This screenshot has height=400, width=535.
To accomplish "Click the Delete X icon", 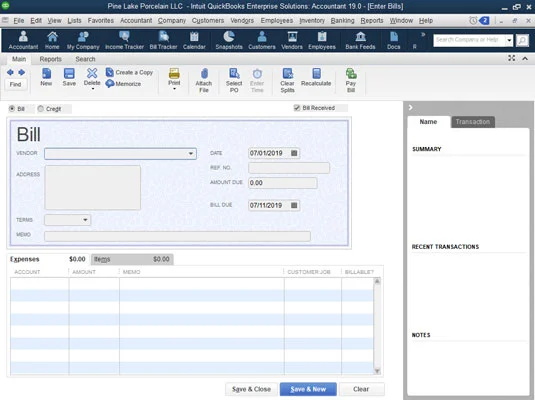I will [x=92, y=73].
